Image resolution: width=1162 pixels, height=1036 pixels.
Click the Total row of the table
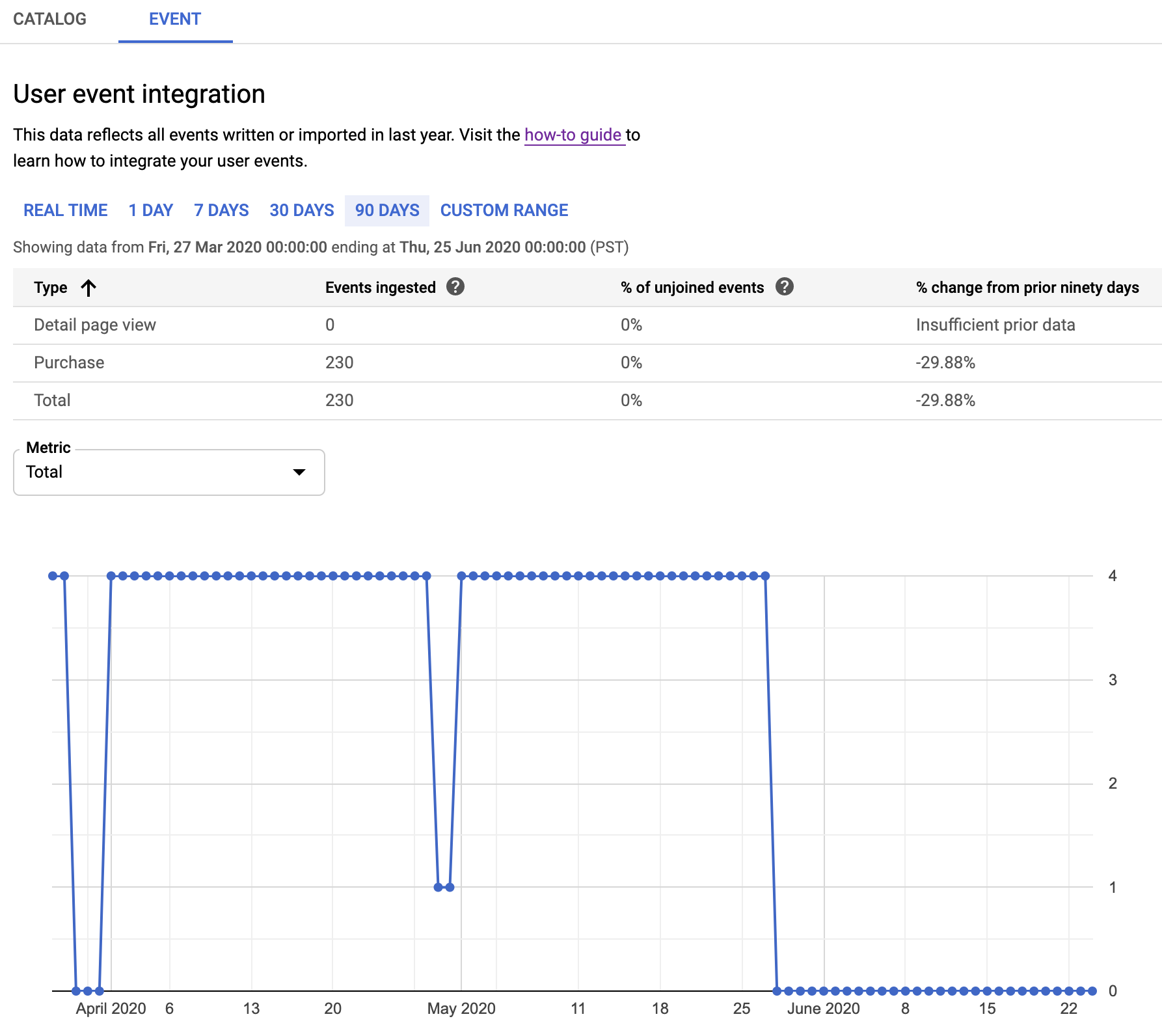[260, 400]
